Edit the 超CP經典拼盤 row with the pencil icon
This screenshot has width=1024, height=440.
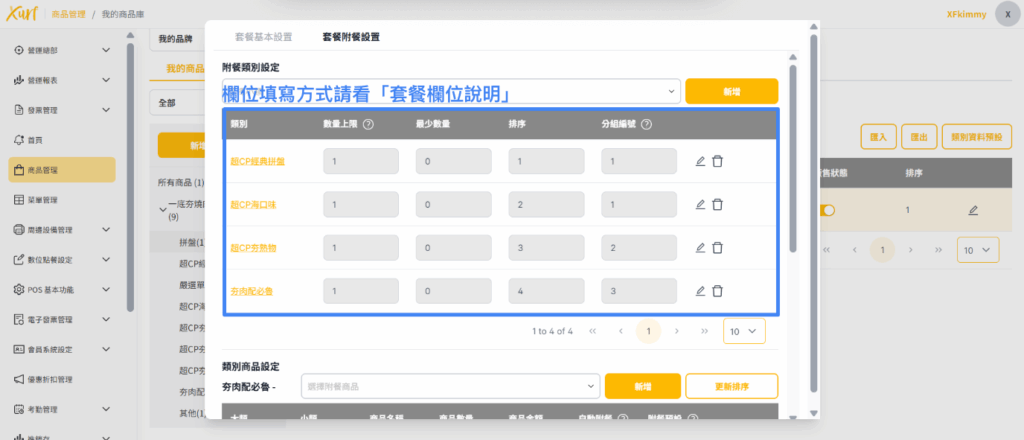(700, 161)
